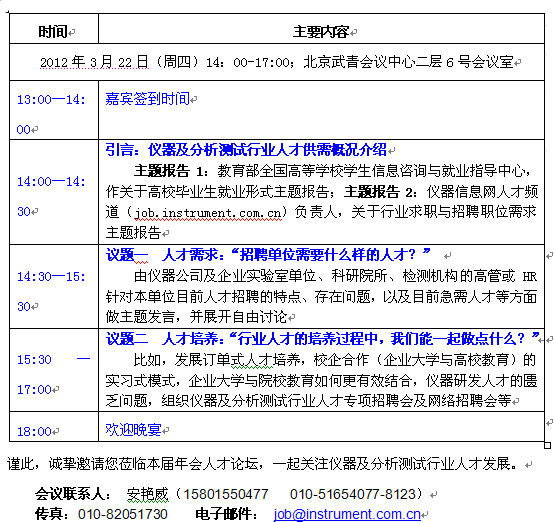554x522 pixels.
Task: Click the 议题二 人才培养 heading
Action: 323,339
